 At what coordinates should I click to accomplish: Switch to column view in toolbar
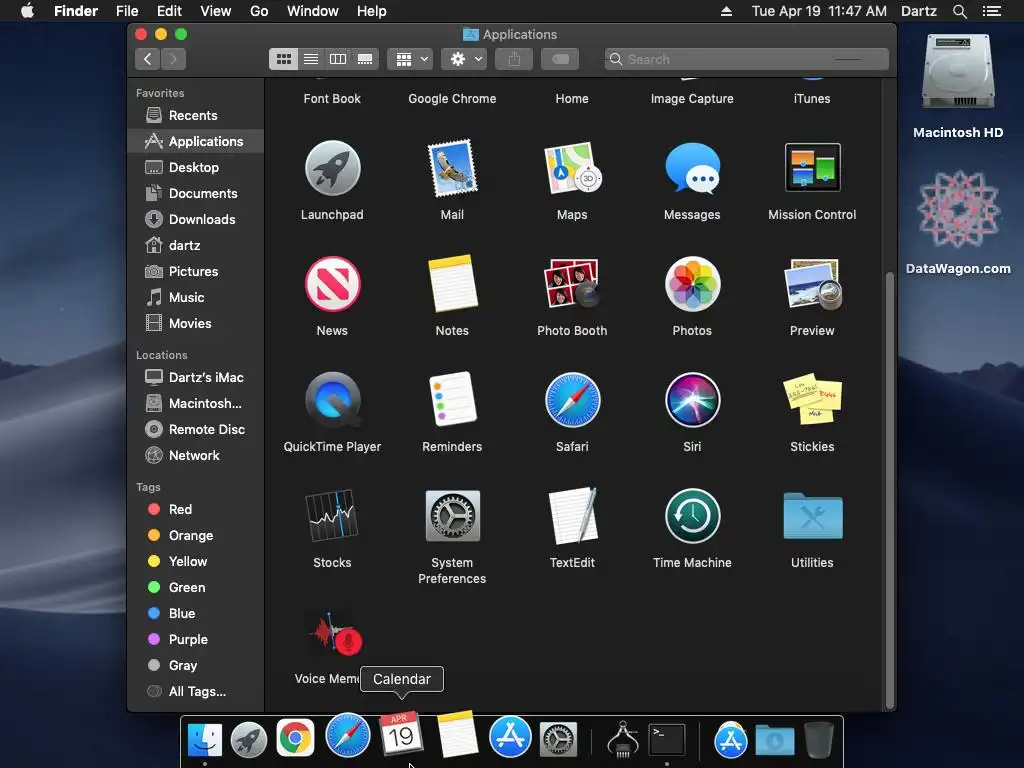pyautogui.click(x=338, y=59)
